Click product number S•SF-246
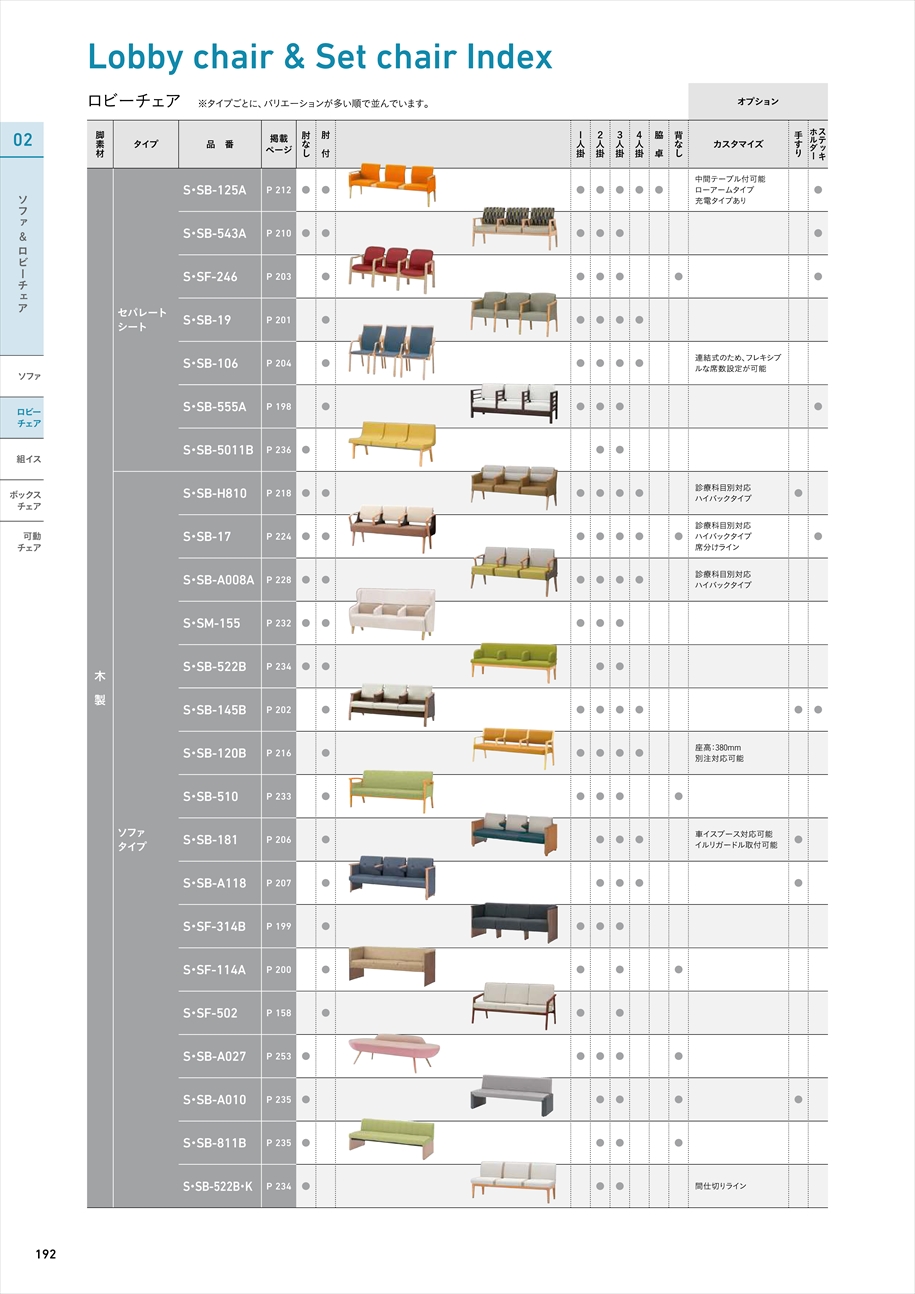The width and height of the screenshot is (915, 1294). coord(210,276)
